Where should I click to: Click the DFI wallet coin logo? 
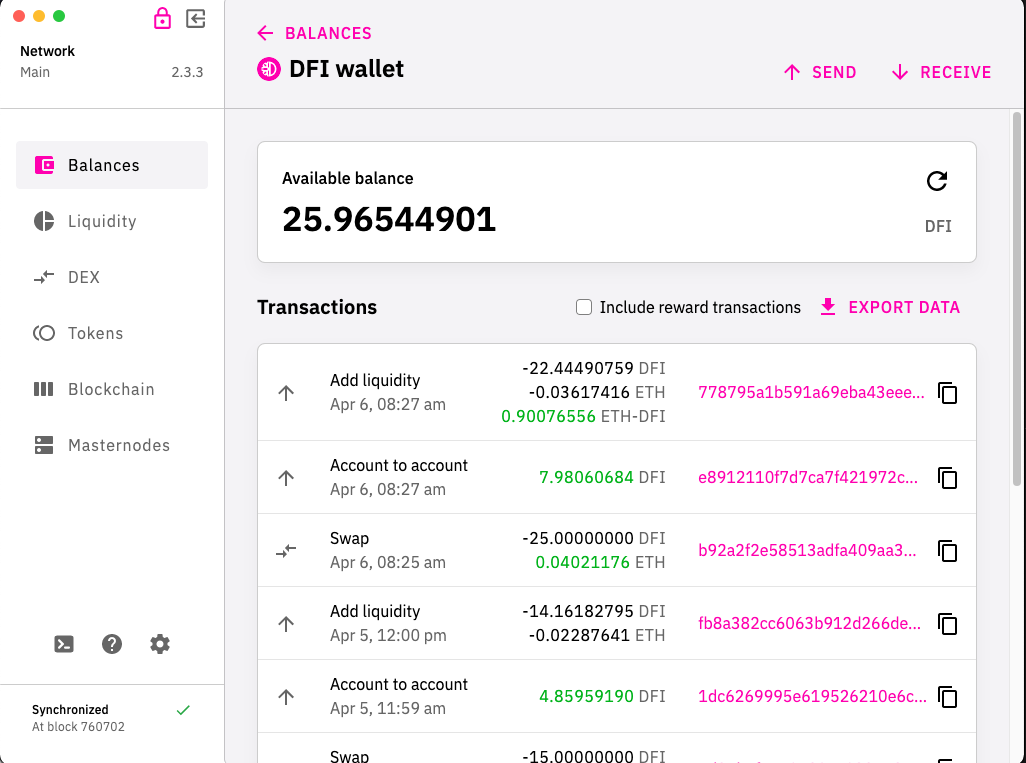(269, 69)
